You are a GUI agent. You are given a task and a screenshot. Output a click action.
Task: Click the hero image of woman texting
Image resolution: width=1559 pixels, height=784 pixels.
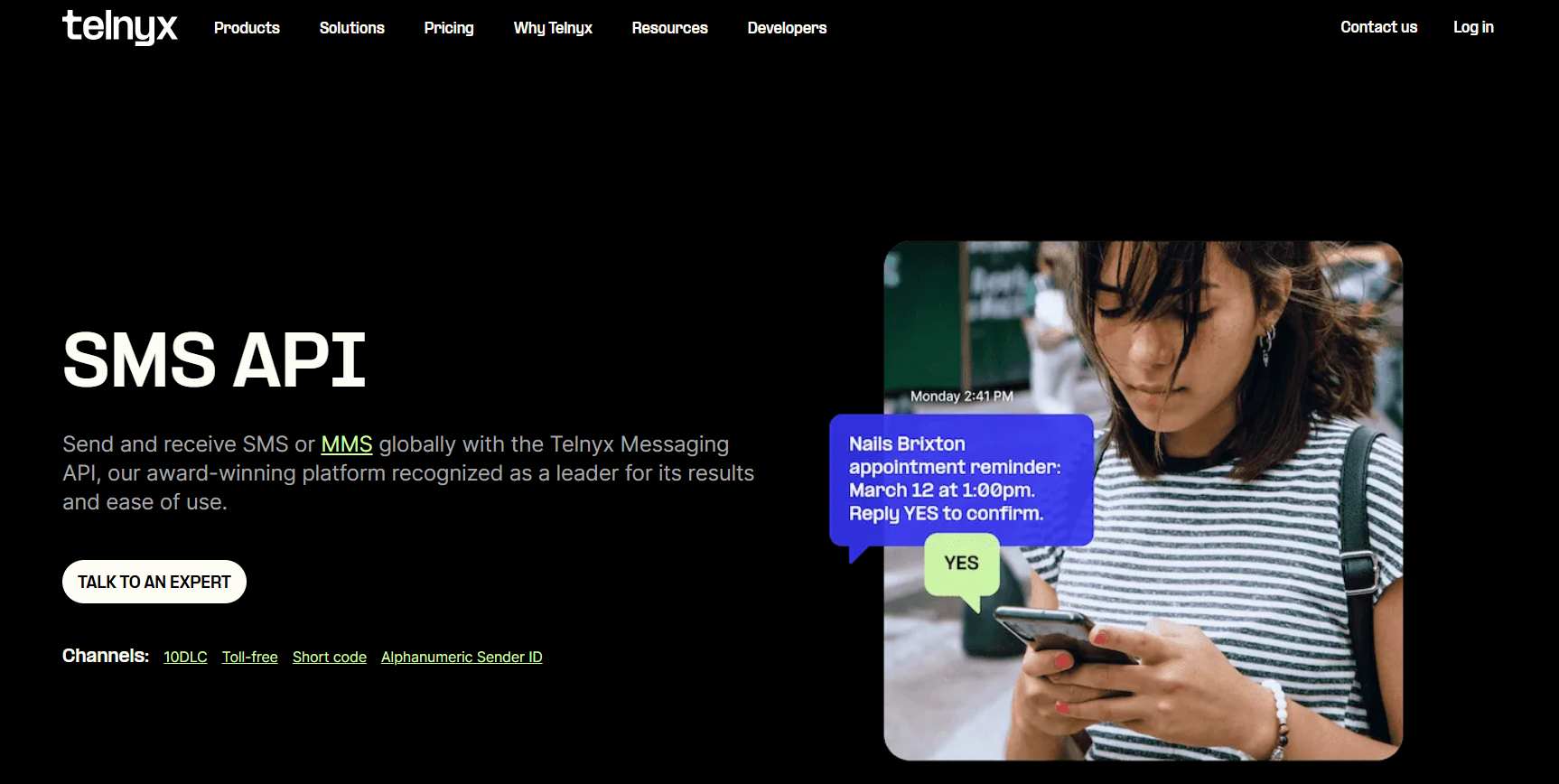(1143, 500)
